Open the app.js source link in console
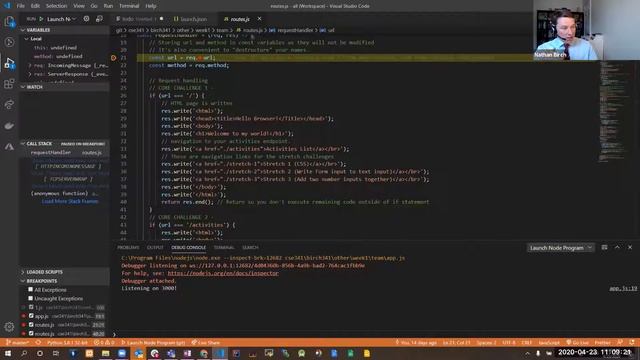Screen dimensions: 640x360 click(x=623, y=288)
